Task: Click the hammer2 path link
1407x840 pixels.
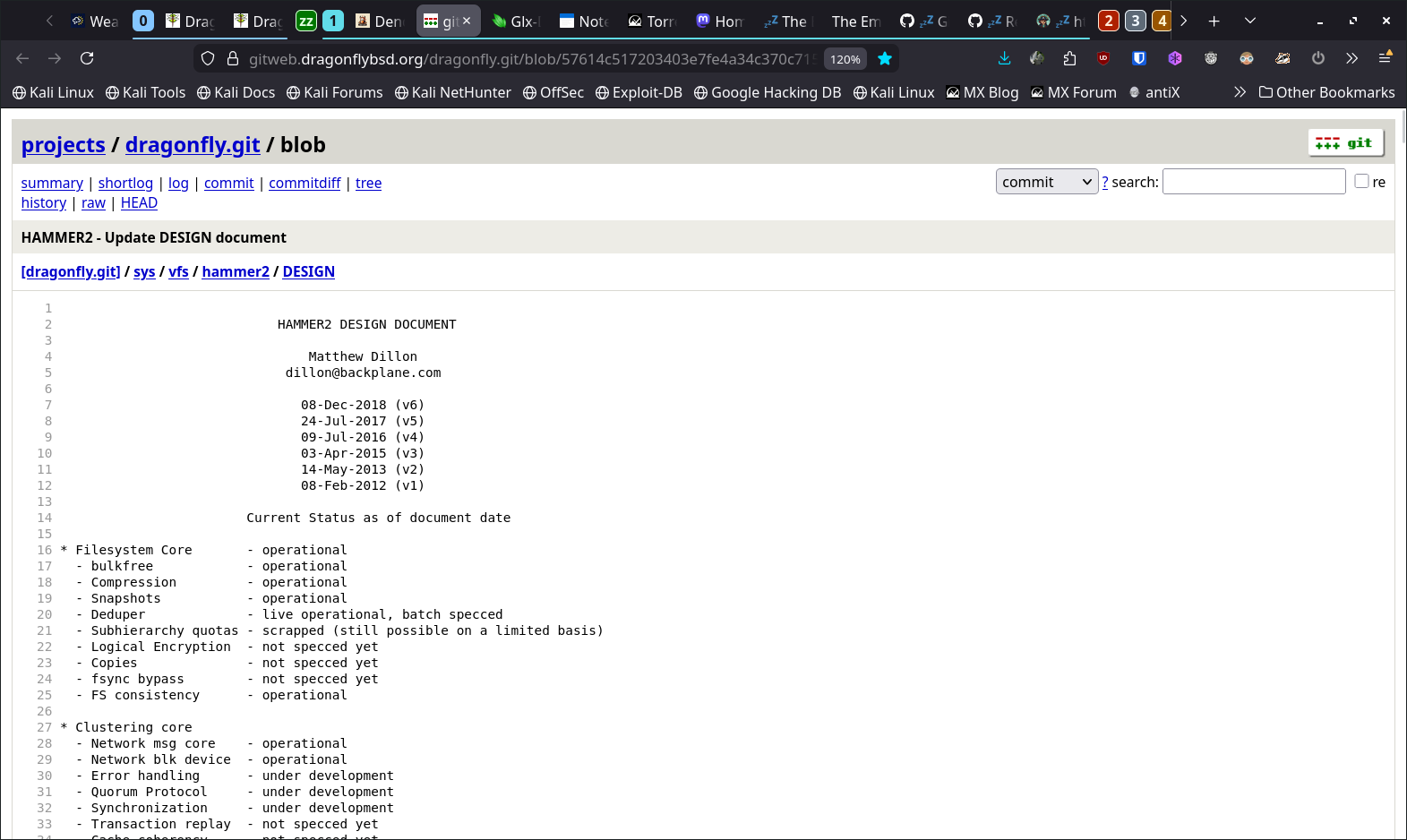Action: (x=236, y=271)
